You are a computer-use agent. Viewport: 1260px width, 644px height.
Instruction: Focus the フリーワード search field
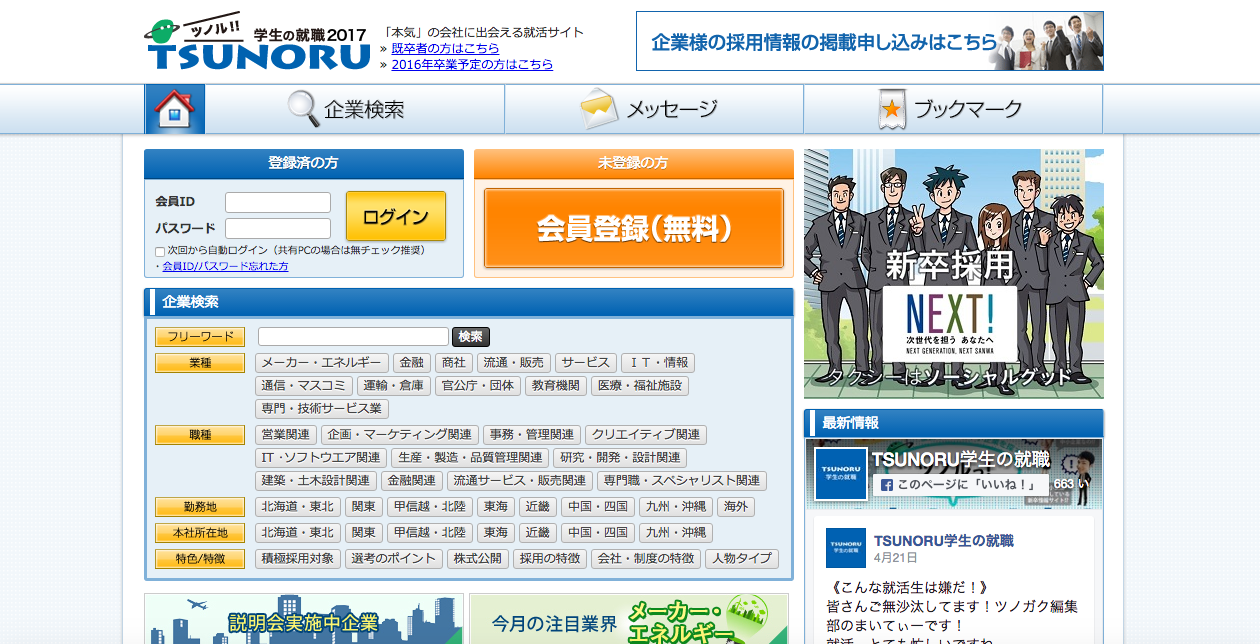(x=353, y=337)
